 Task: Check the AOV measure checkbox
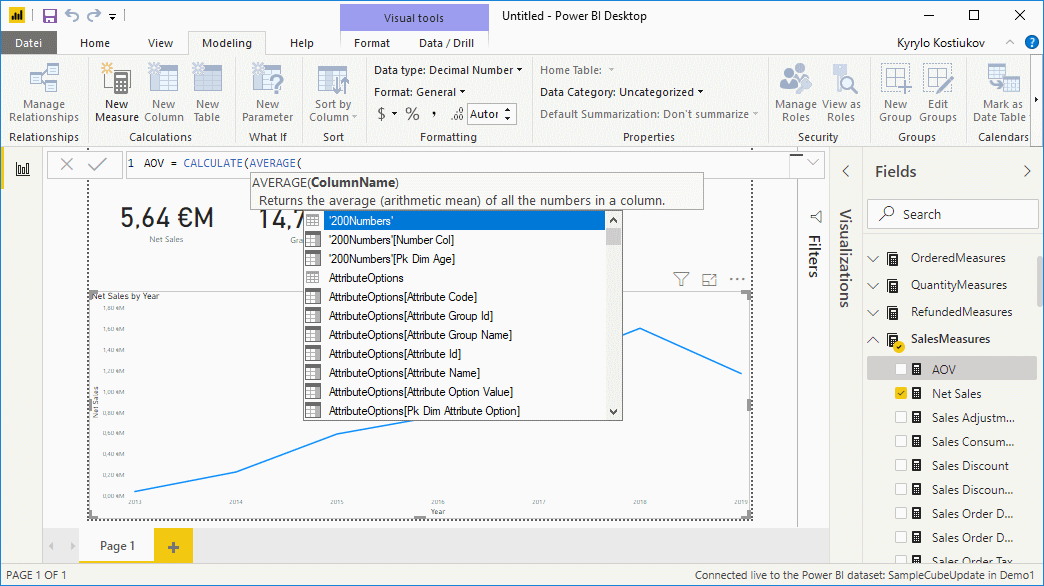pos(901,369)
